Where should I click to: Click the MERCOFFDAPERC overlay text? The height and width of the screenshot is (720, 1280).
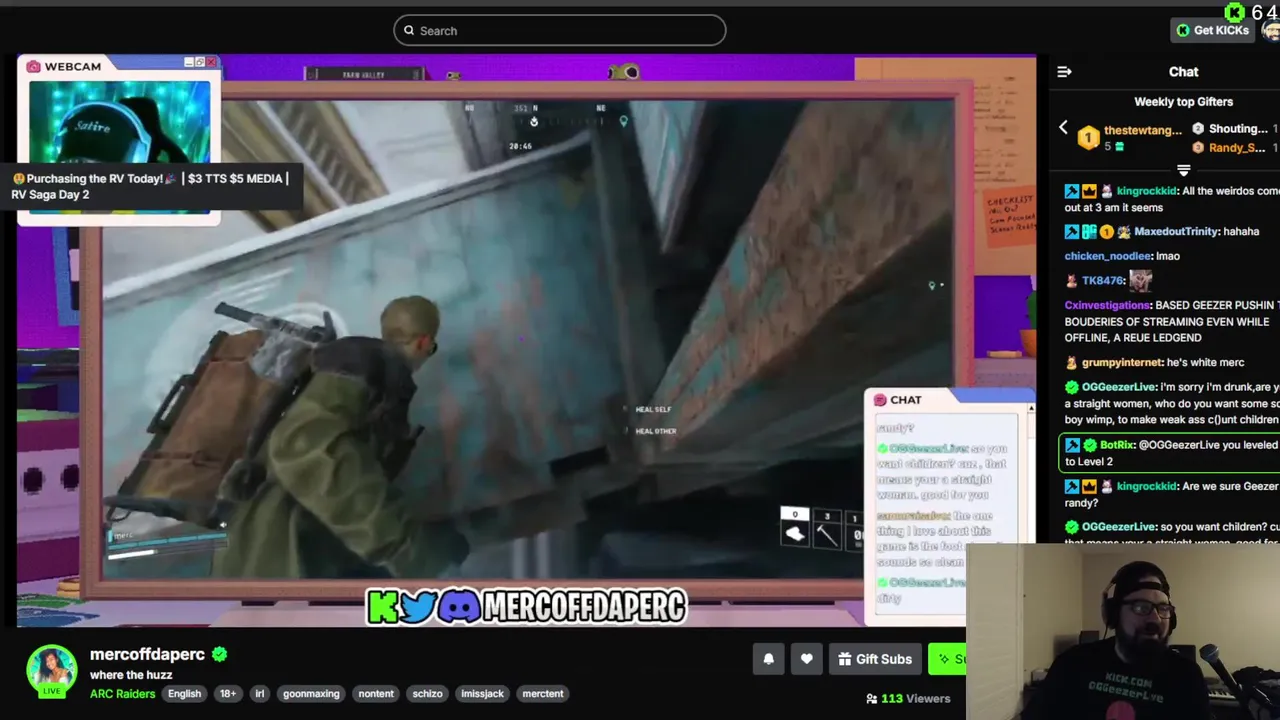pyautogui.click(x=586, y=606)
